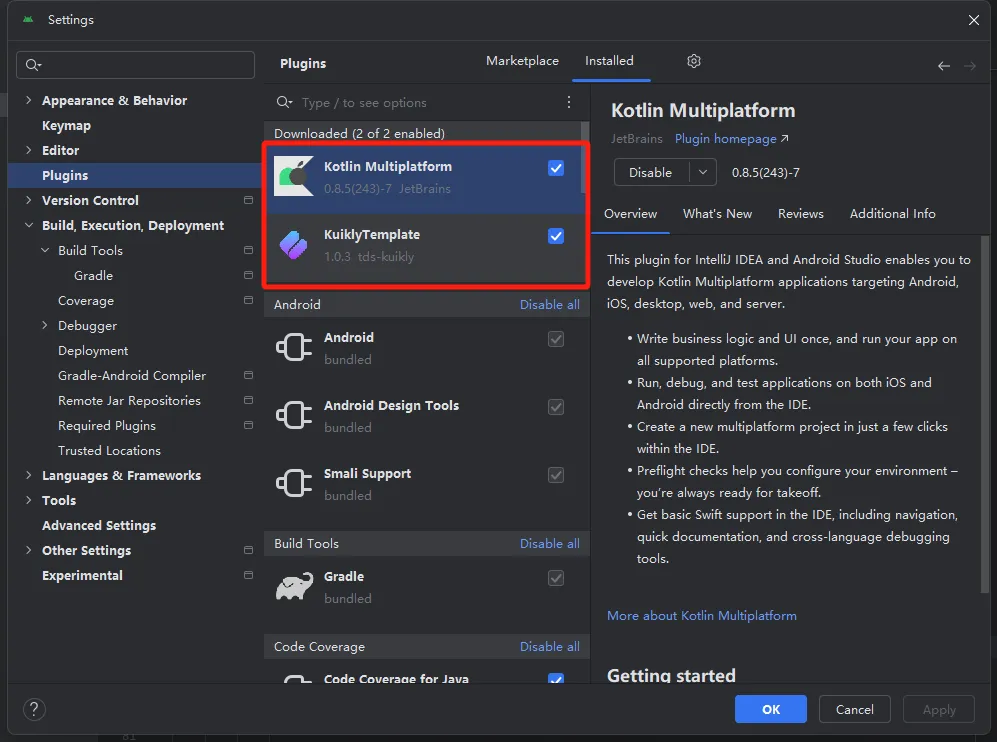Viewport: 997px width, 742px height.
Task: Toggle the Smali Support plugin checkbox
Action: 556,475
